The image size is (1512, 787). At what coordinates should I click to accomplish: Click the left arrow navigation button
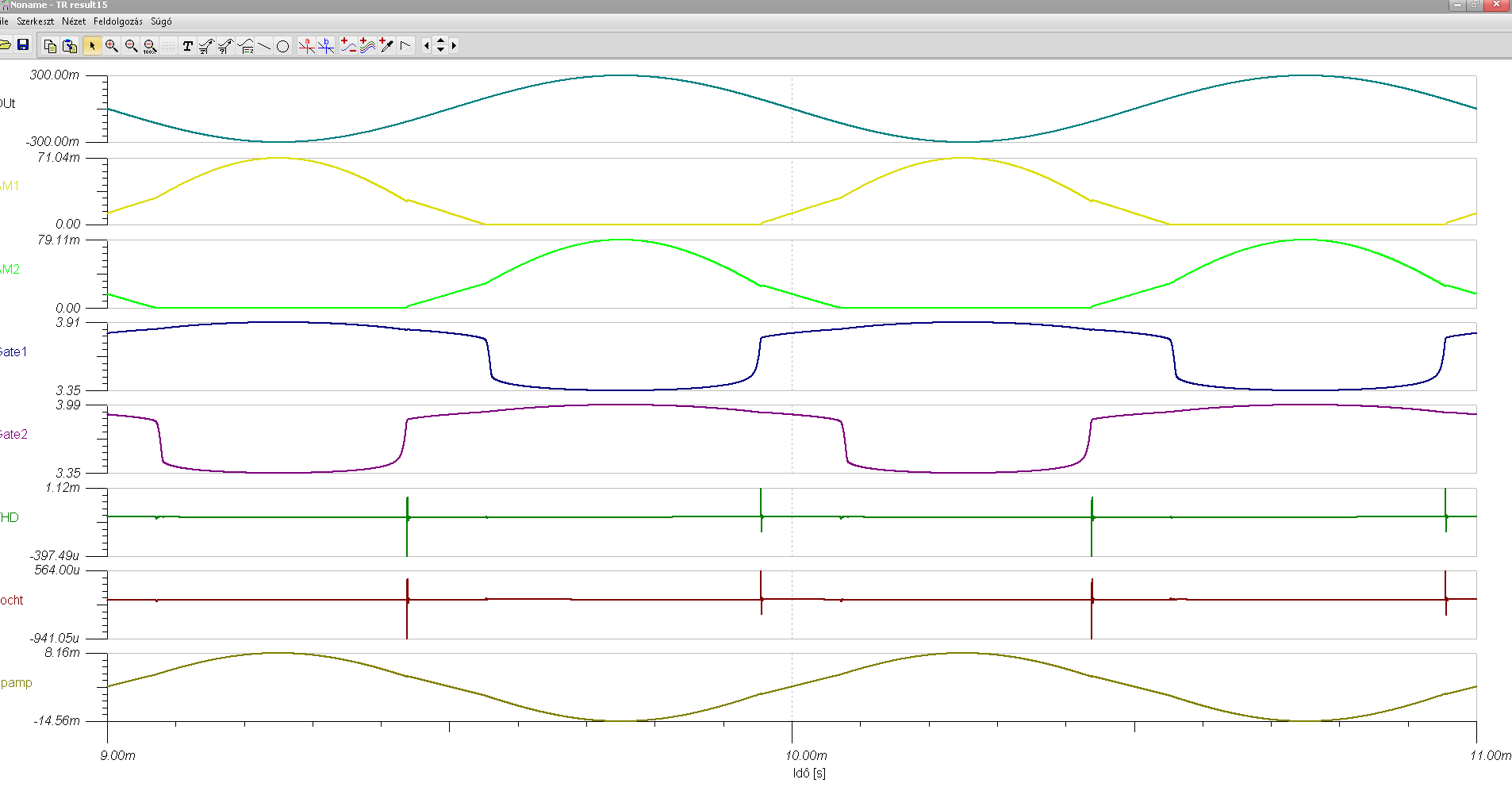click(x=427, y=45)
